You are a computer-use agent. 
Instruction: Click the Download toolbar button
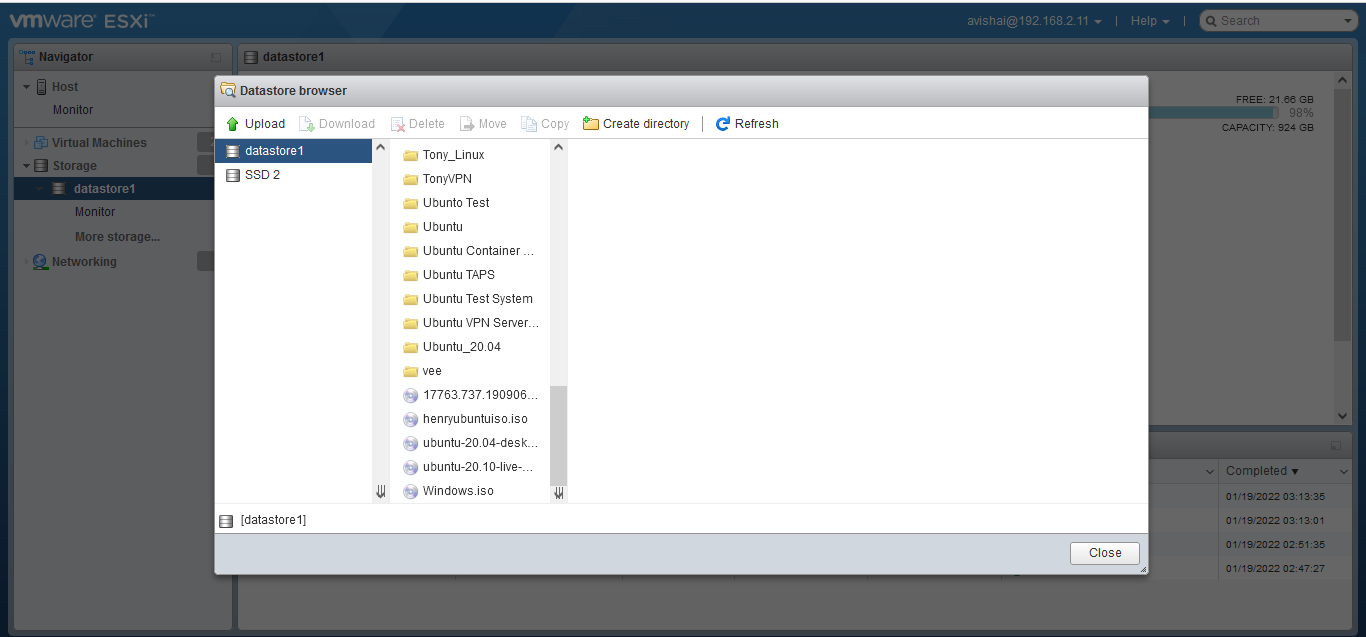click(x=337, y=124)
